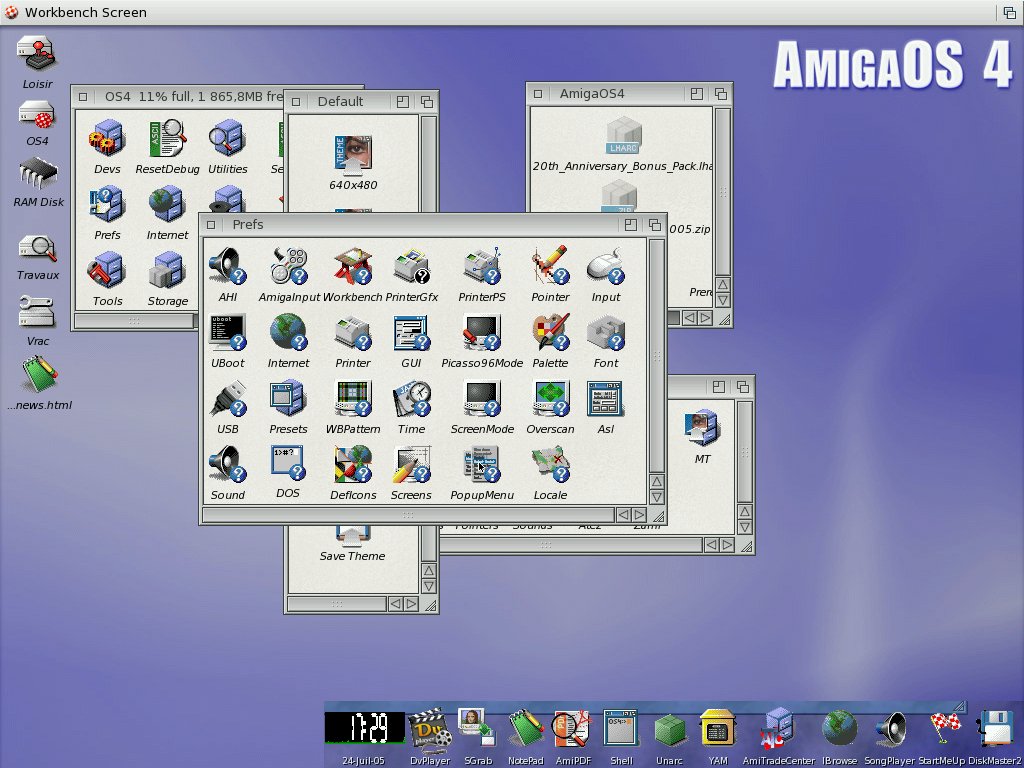The image size is (1024, 768).
Task: Open PopupMenu preferences
Action: pos(482,465)
